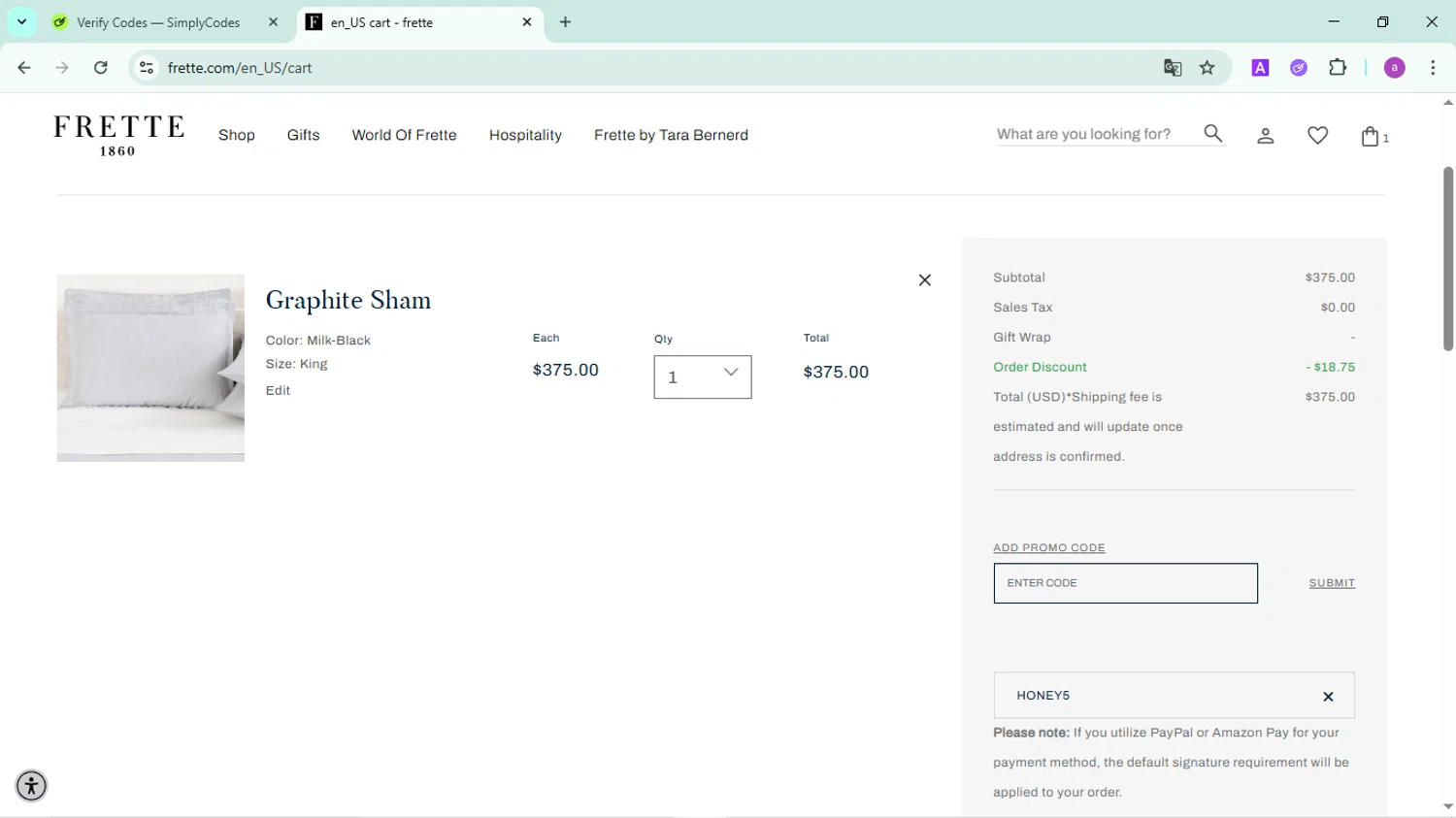This screenshot has width=1456, height=818.
Task: Remove Graphite Sham from cart
Action: click(x=925, y=280)
